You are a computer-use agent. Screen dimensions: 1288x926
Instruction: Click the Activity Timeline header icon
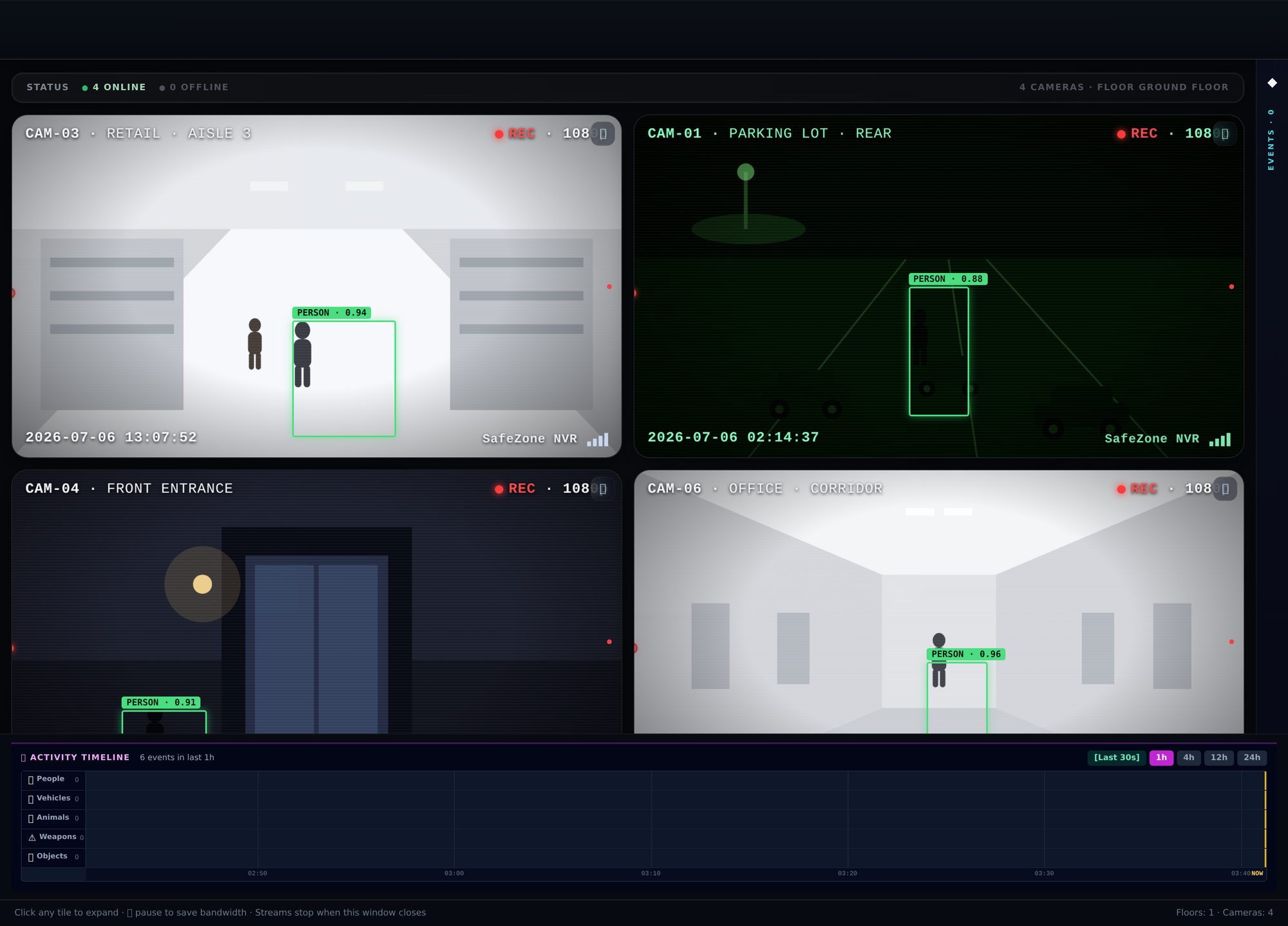point(23,758)
